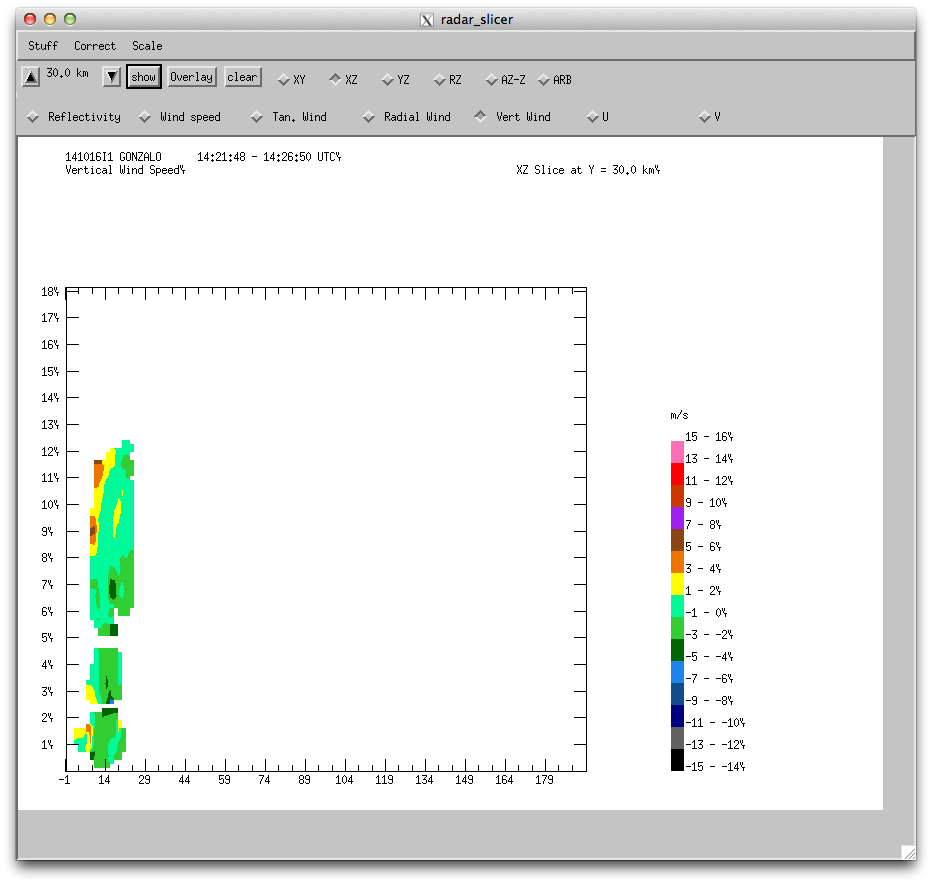Decrease slice position with down arrow
Viewport: 932px width, 884px height.
click(112, 77)
